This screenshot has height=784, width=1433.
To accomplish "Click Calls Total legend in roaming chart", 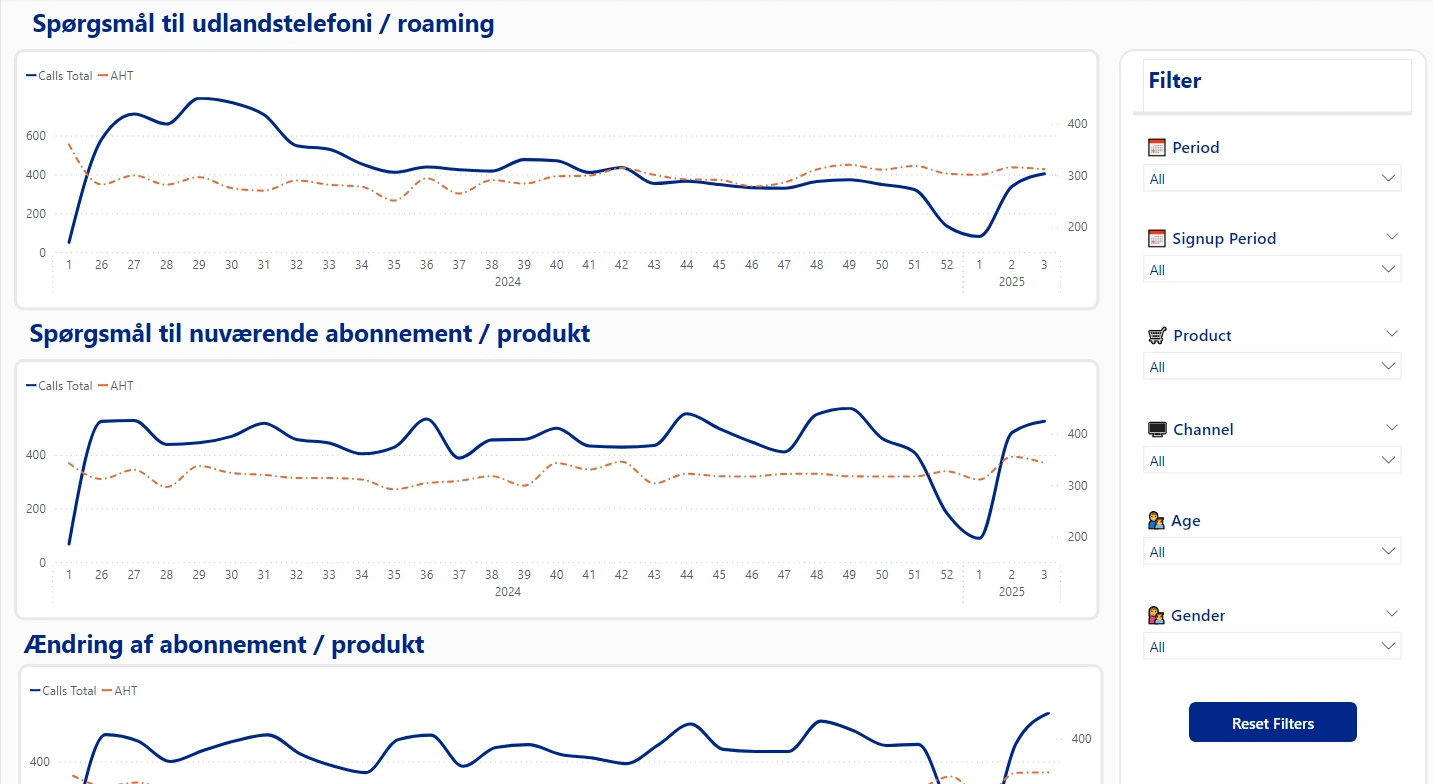I will [64, 76].
